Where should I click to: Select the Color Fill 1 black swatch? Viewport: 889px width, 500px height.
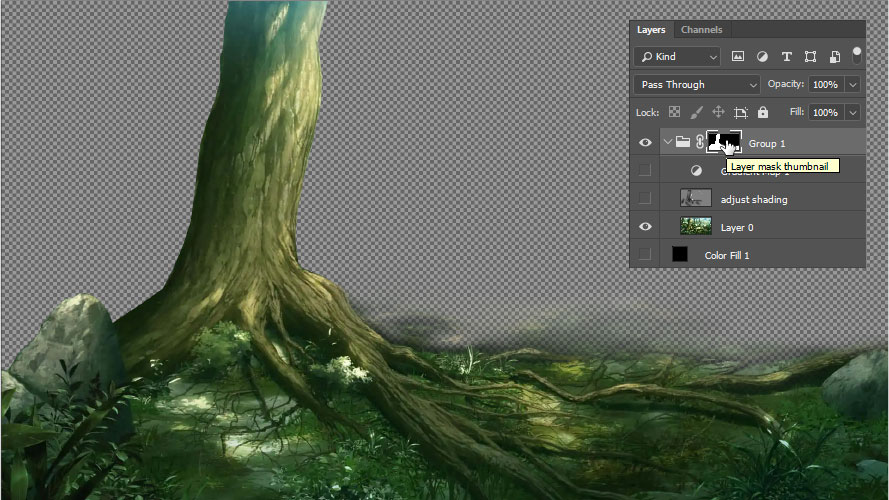680,255
